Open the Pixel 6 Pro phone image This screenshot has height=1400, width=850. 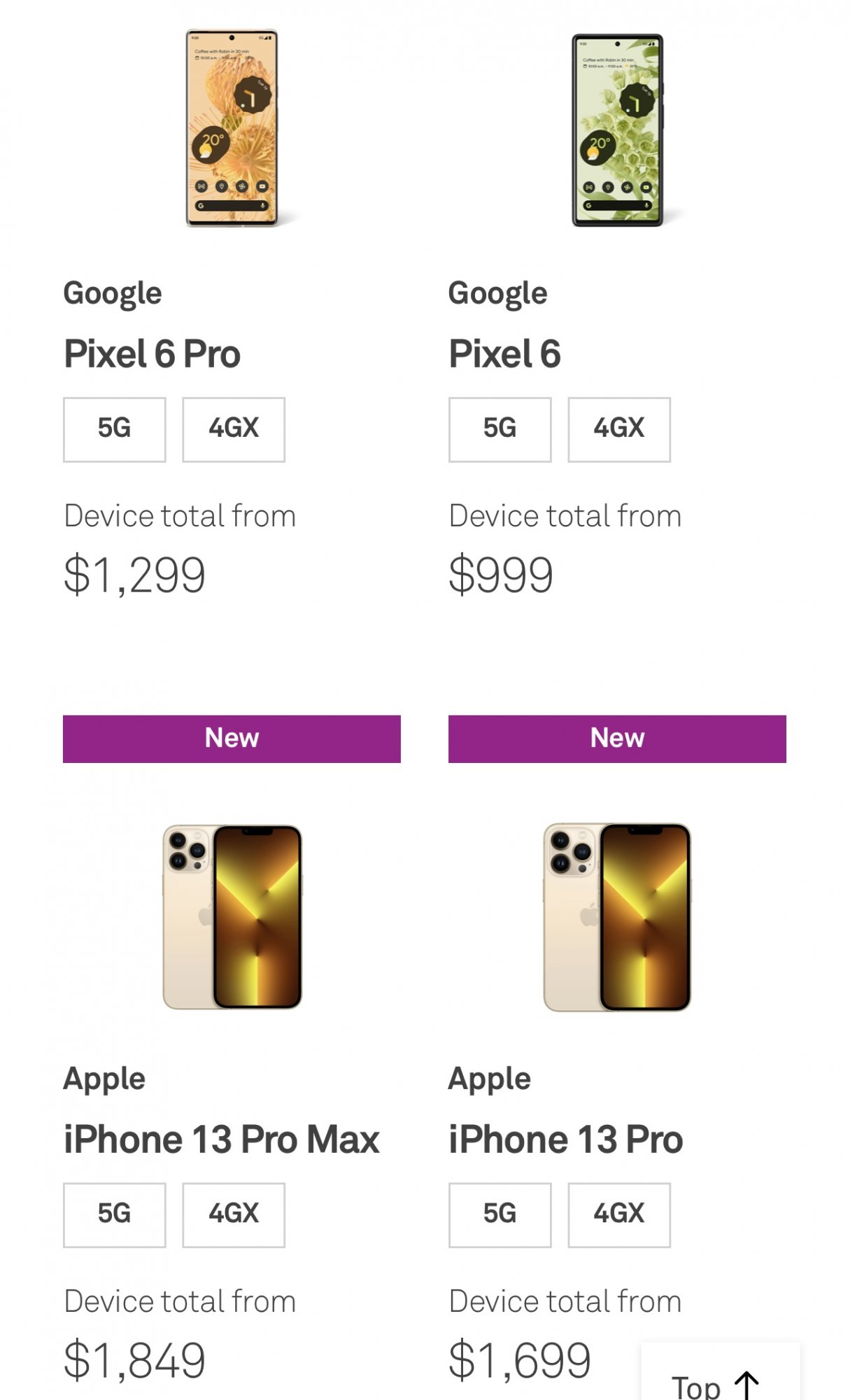pyautogui.click(x=232, y=128)
